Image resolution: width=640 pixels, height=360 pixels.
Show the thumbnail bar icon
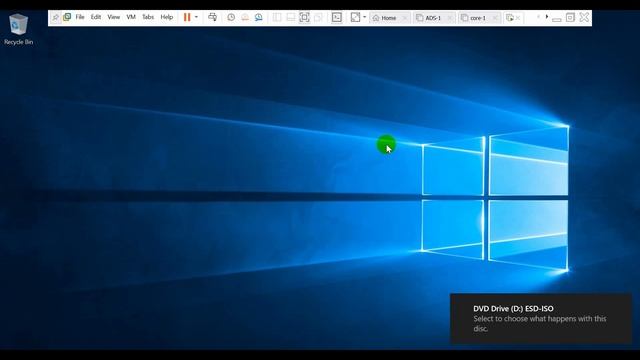pos(291,17)
